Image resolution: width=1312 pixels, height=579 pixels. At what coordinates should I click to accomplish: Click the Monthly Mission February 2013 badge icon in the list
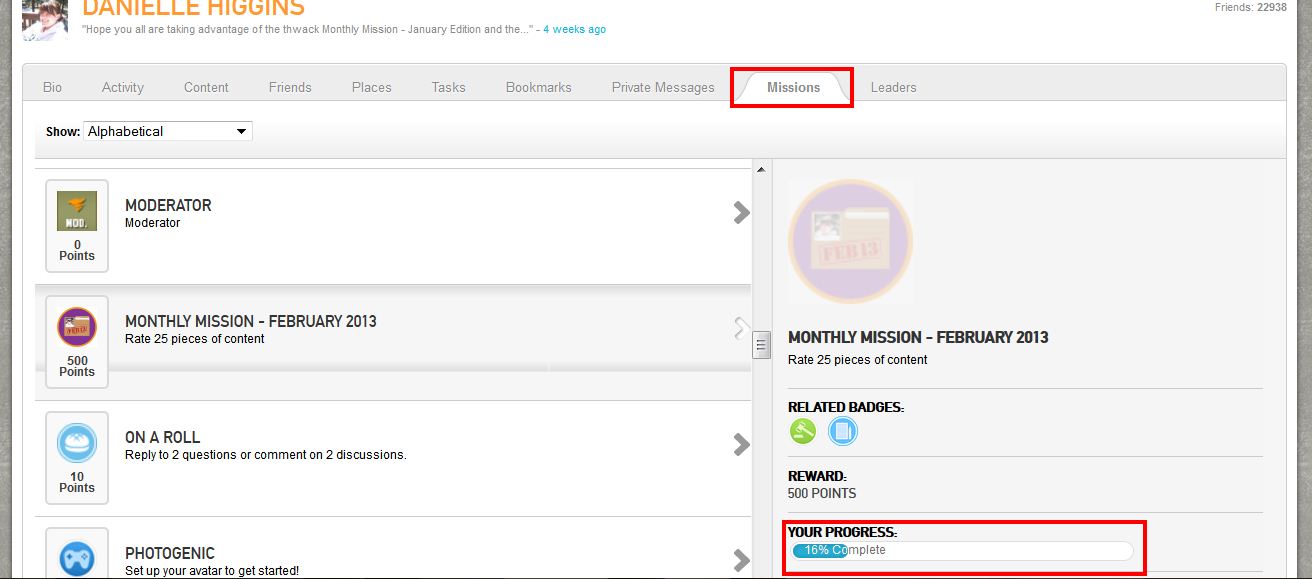pyautogui.click(x=77, y=327)
